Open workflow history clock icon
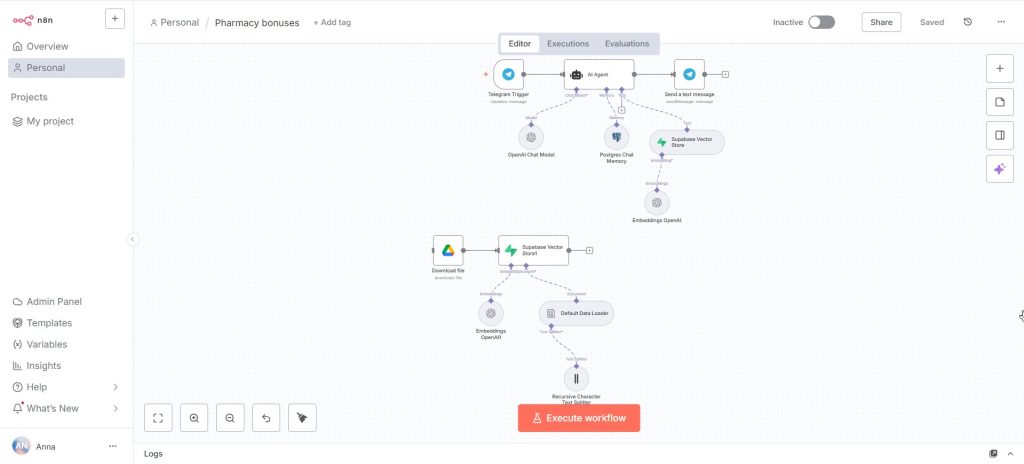The height and width of the screenshot is (464, 1024). click(967, 22)
